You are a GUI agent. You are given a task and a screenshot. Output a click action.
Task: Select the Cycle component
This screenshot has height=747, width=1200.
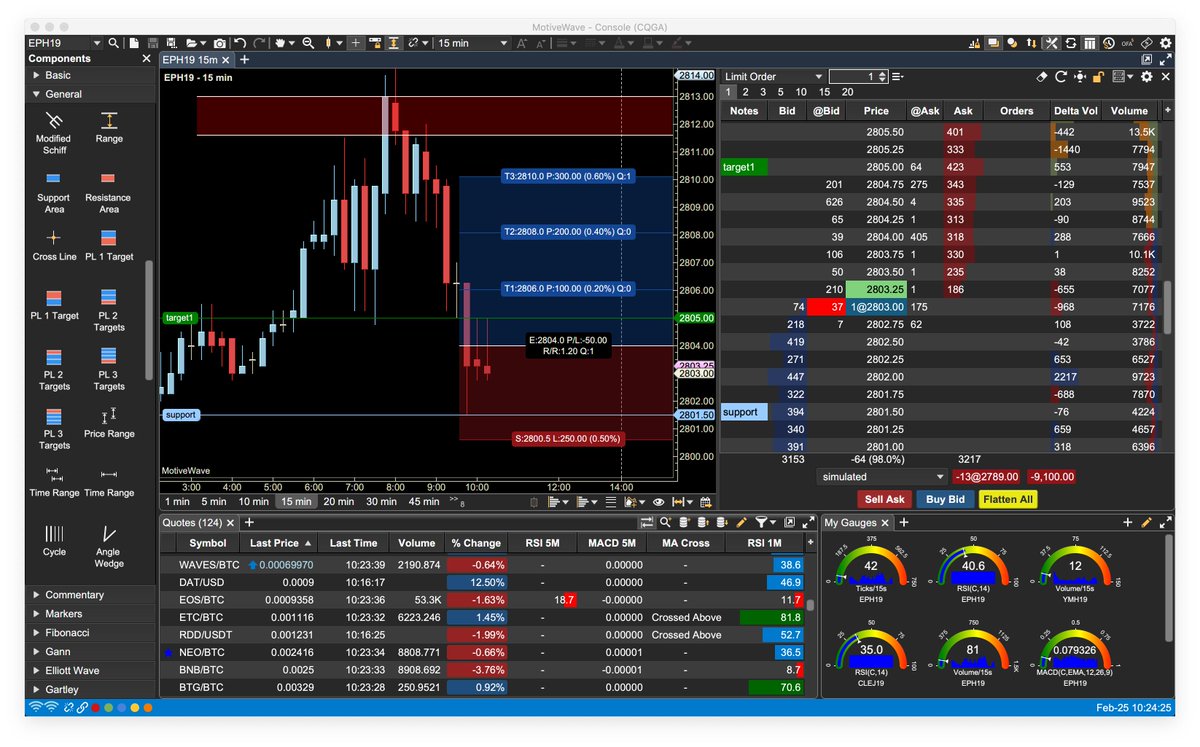point(54,541)
